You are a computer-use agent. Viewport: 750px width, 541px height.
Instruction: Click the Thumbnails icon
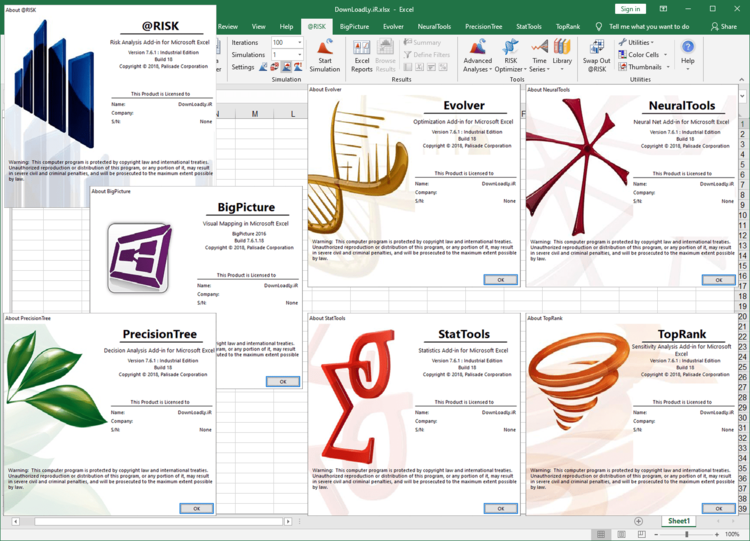[622, 67]
